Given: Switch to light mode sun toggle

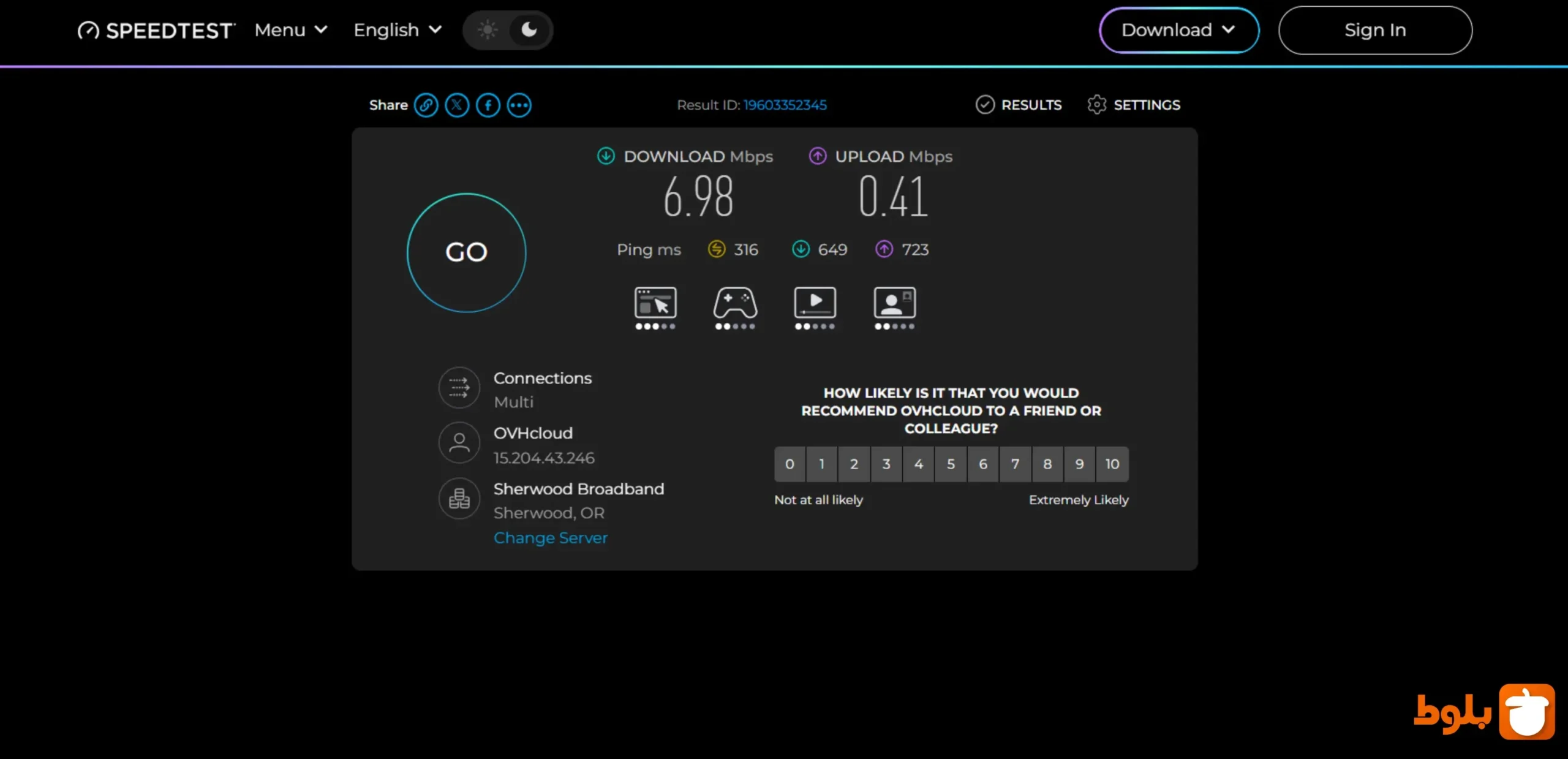Looking at the screenshot, I should coord(488,30).
